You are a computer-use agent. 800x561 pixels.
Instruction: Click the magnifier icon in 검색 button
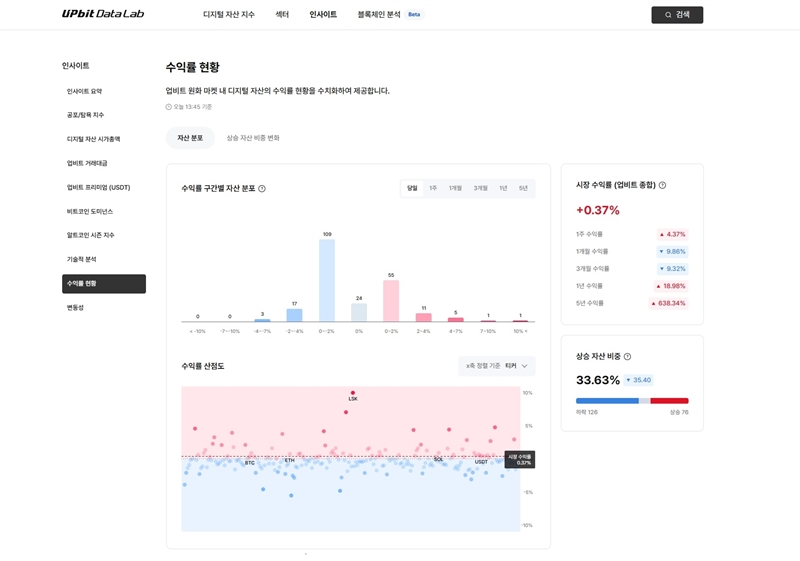[x=668, y=15]
